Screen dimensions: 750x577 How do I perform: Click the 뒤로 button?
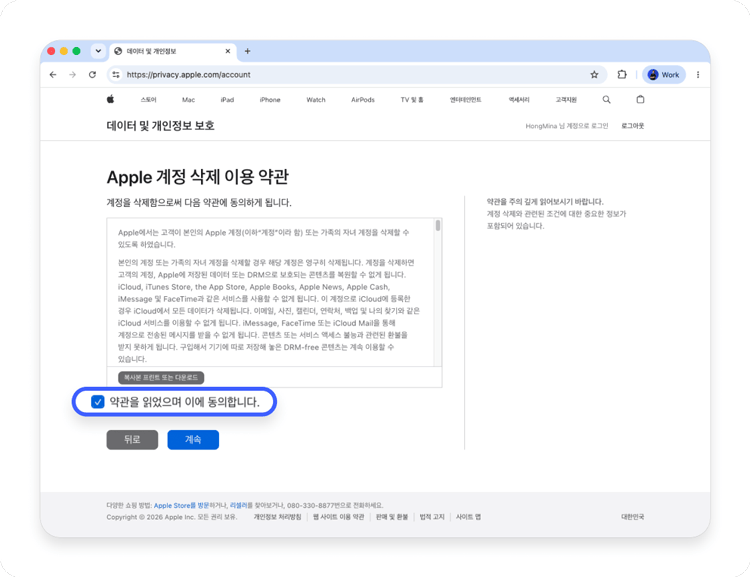(132, 440)
